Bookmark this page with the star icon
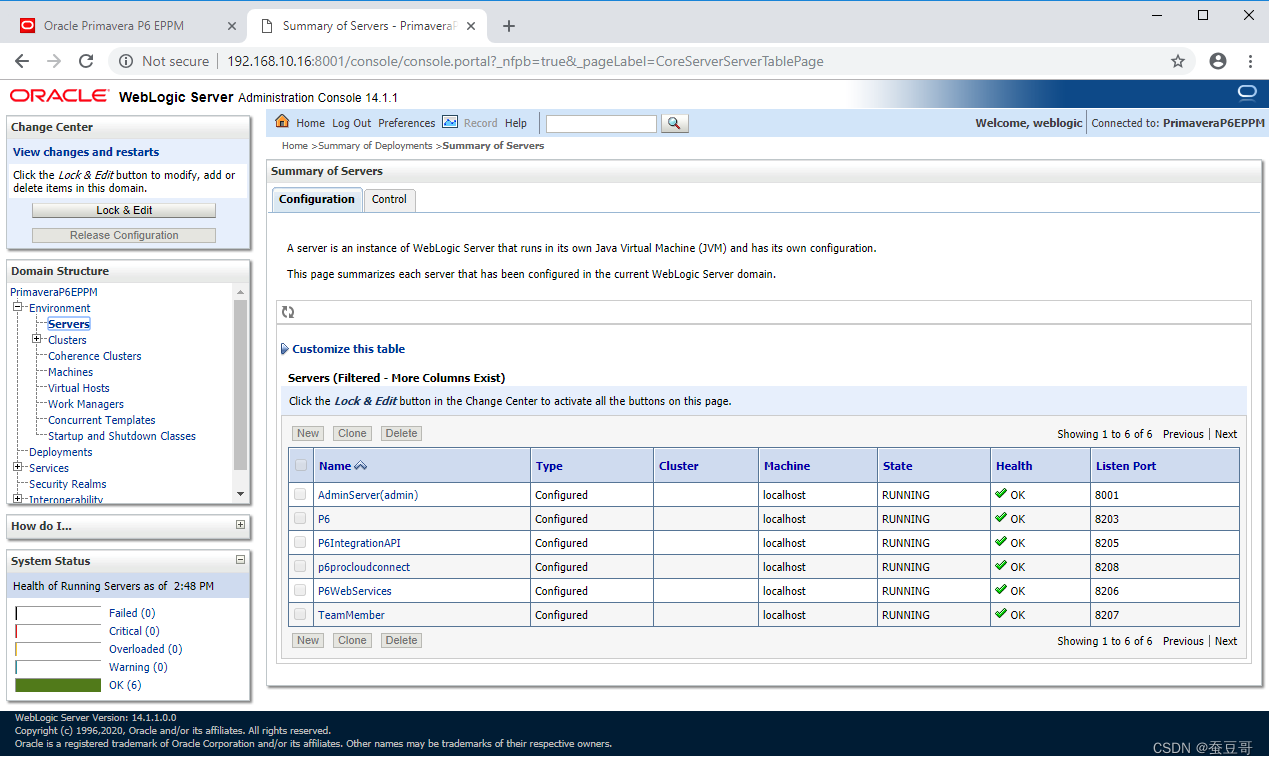The image size is (1269, 765). [1178, 61]
